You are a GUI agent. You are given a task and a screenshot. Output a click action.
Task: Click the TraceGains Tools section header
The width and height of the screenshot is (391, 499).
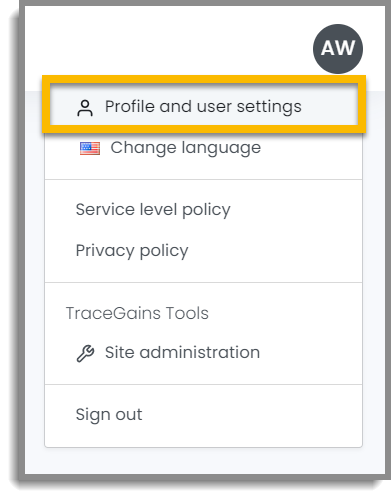click(137, 313)
